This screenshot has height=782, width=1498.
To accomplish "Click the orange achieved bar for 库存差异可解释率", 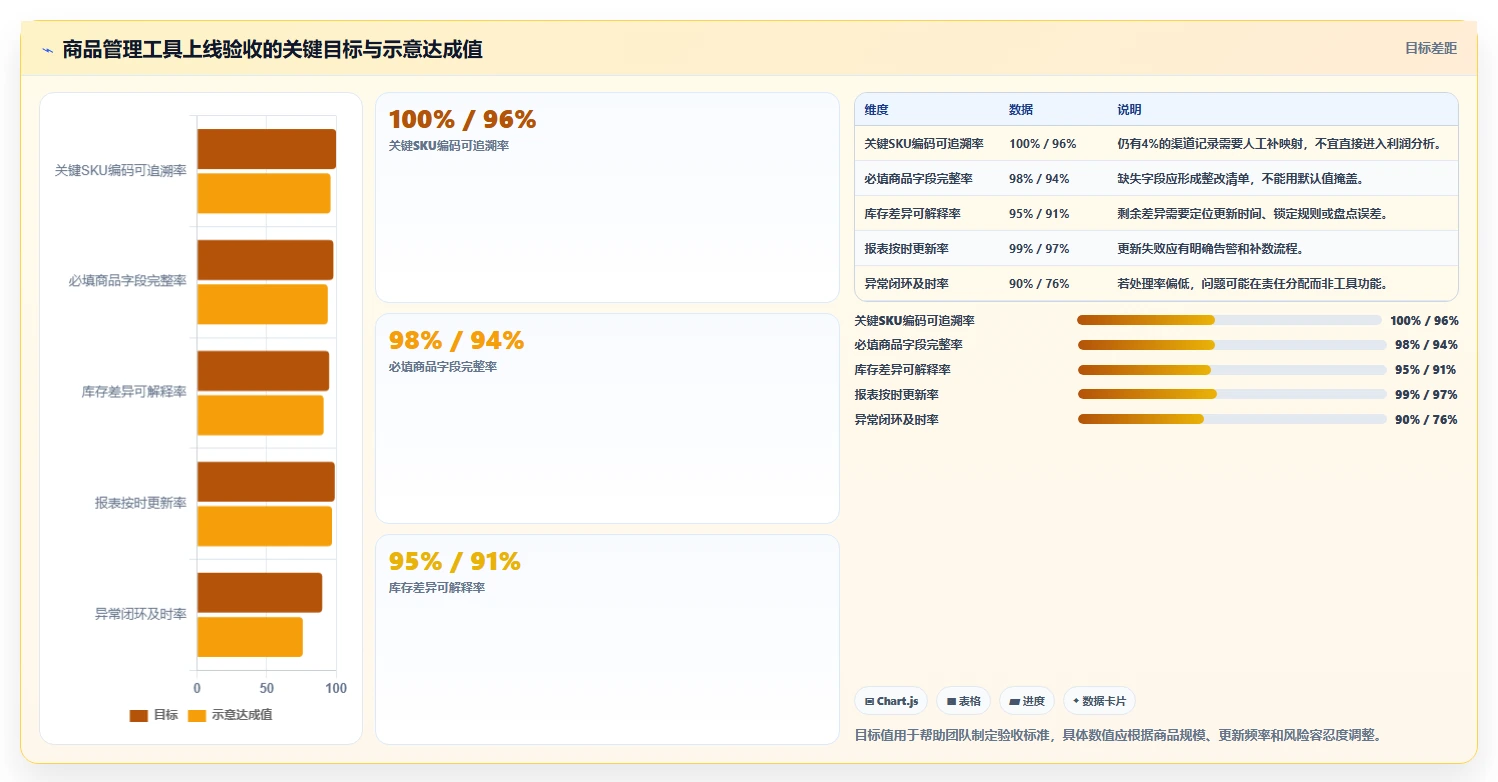I will tap(260, 415).
